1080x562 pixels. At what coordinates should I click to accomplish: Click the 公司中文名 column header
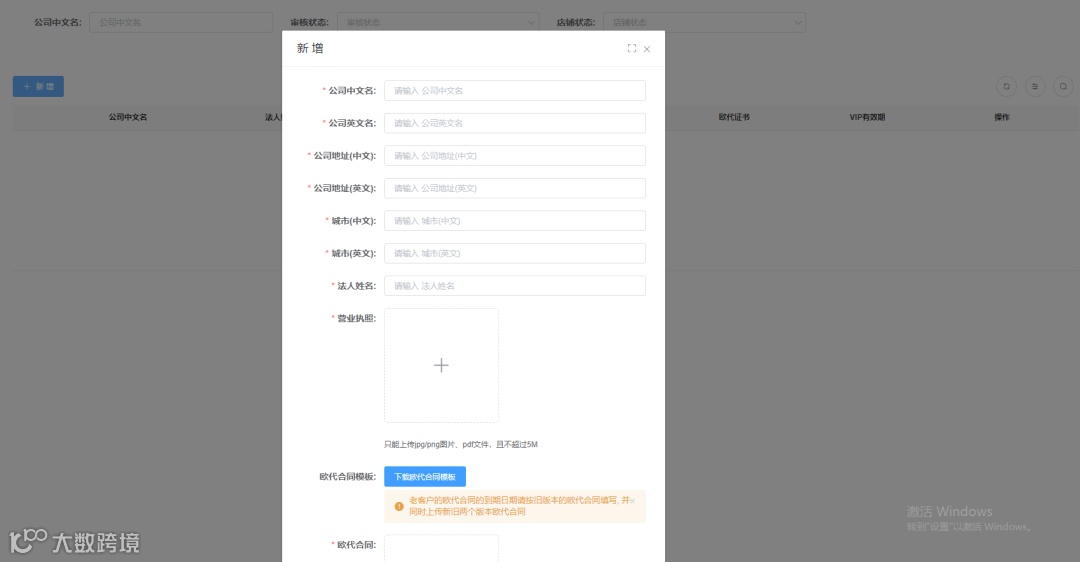pyautogui.click(x=128, y=117)
